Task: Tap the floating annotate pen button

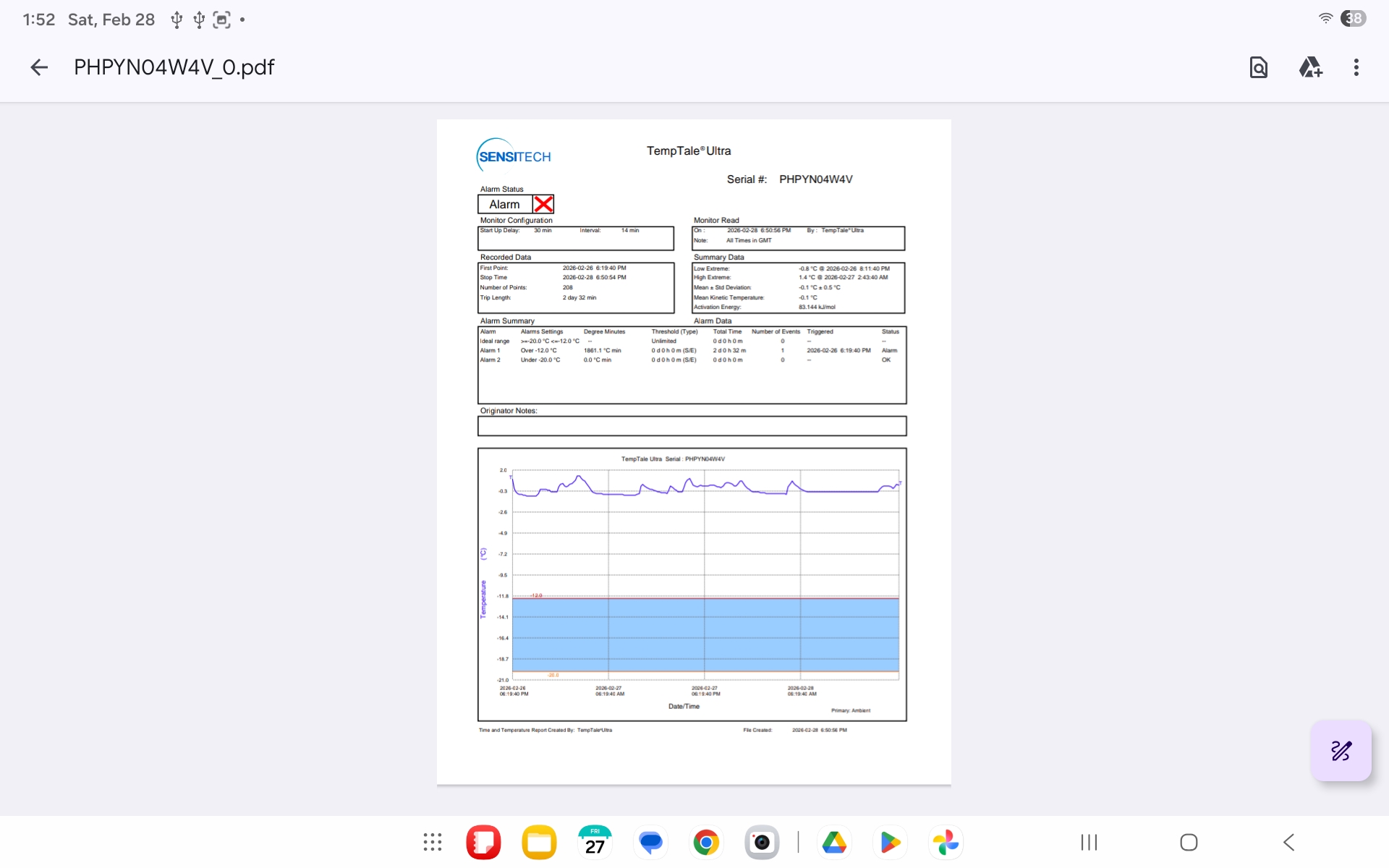Action: [1341, 751]
